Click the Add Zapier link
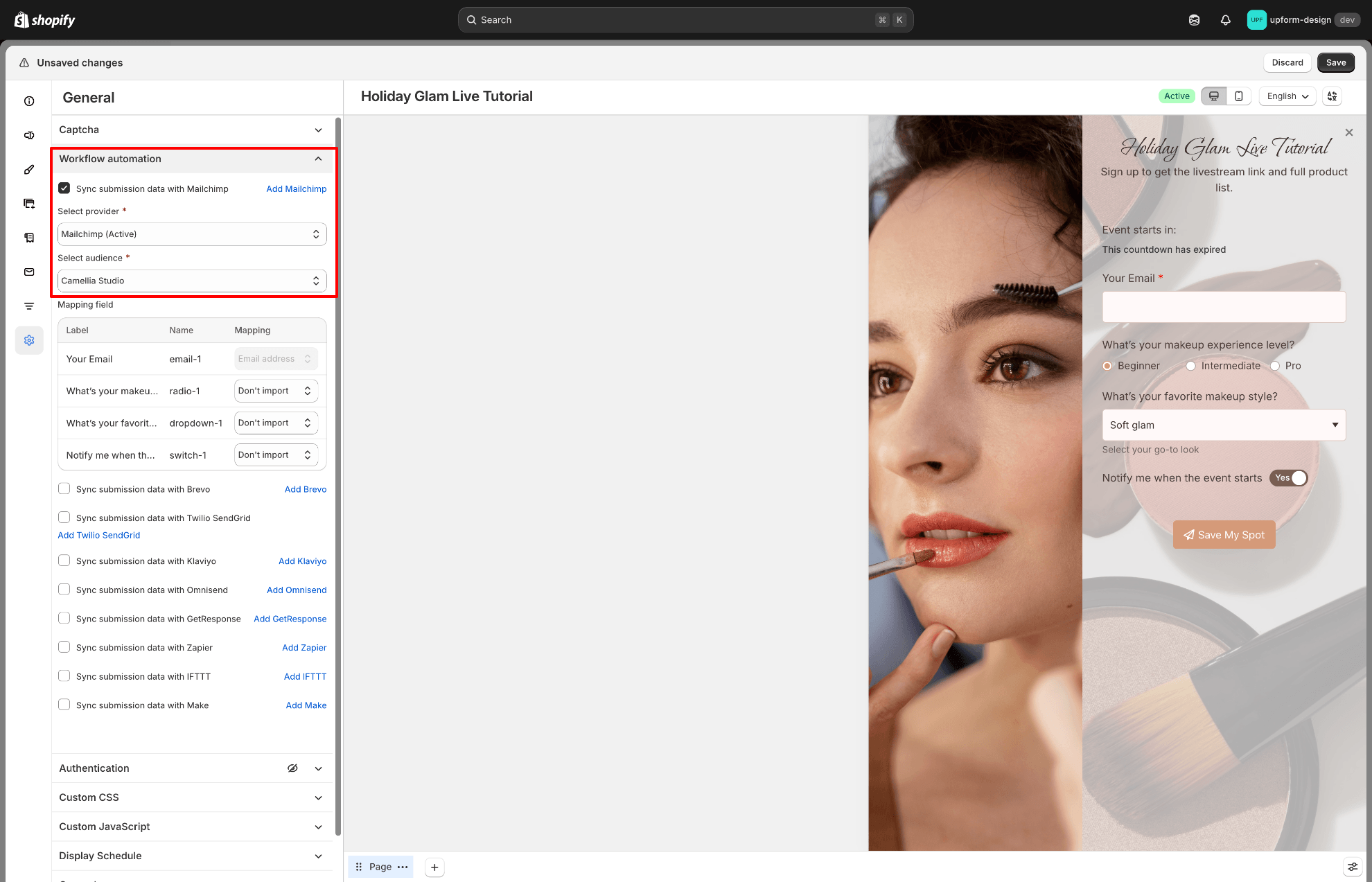The height and width of the screenshot is (882, 1372). (x=304, y=648)
